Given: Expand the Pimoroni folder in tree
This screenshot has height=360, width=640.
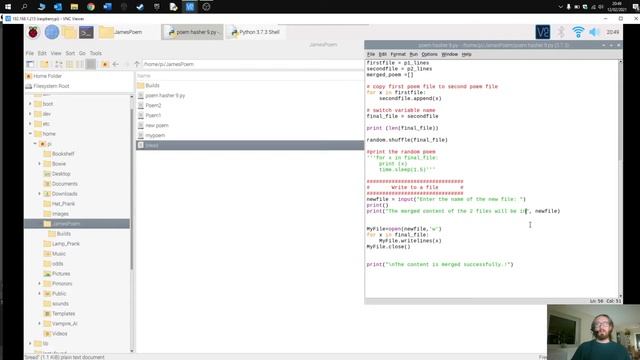Looking at the screenshot, I should (x=40, y=283).
